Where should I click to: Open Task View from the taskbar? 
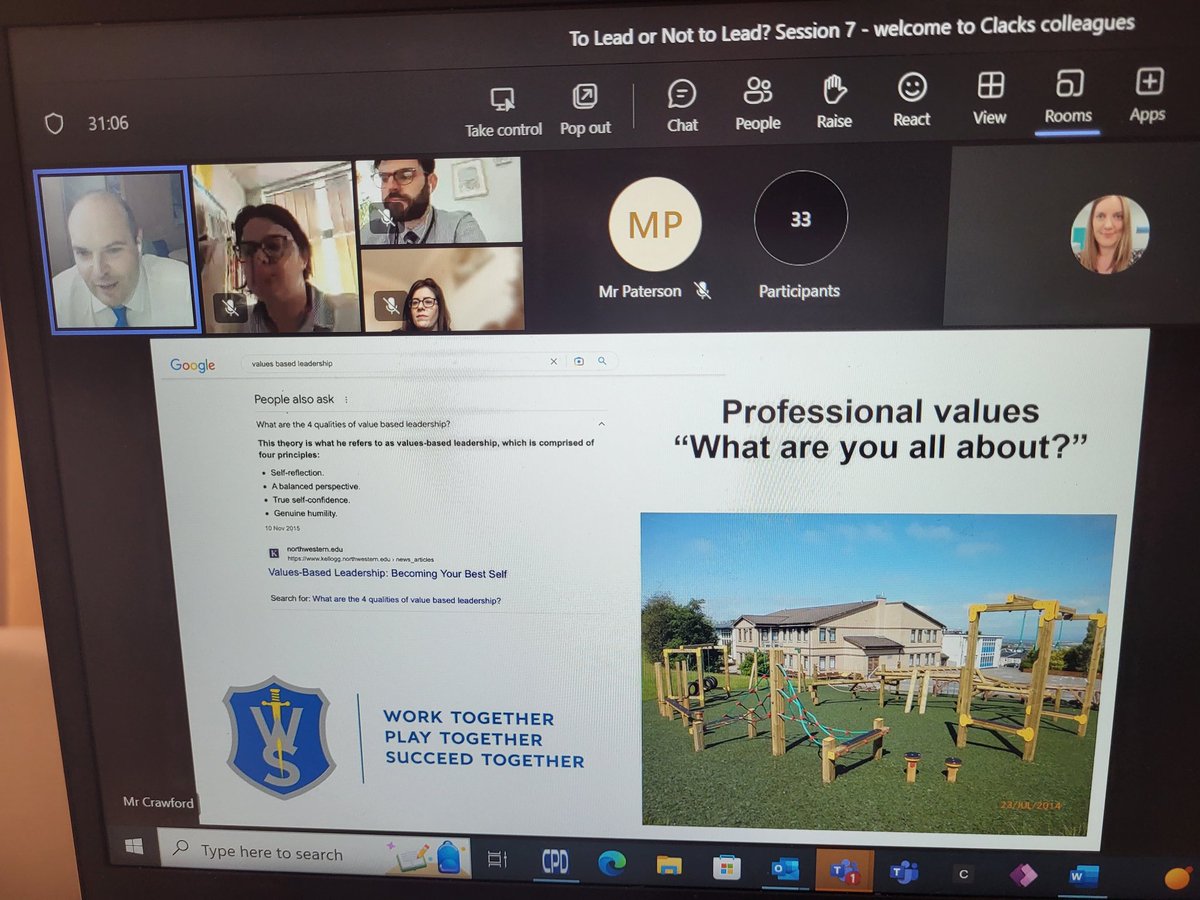496,858
